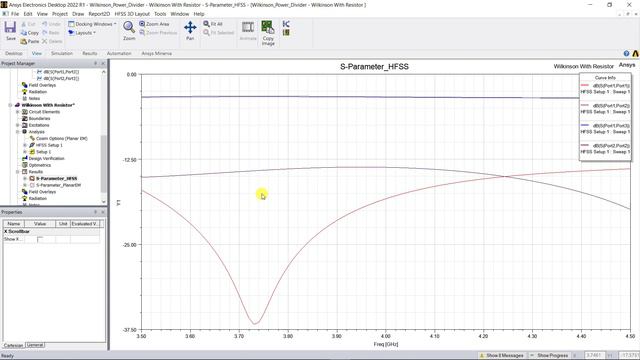The image size is (640, 360).
Task: Open the General properties tab
Action: [x=35, y=345]
